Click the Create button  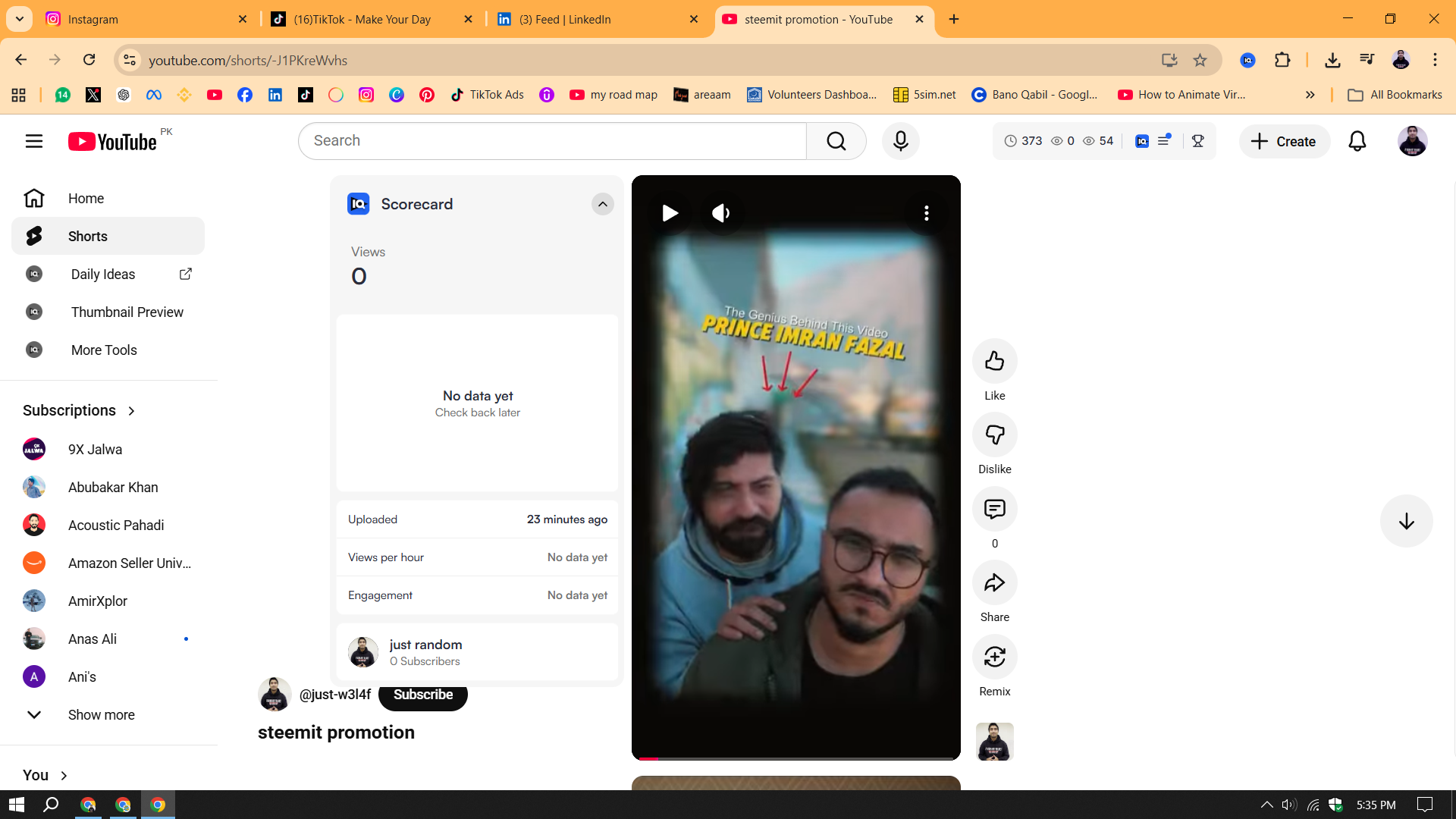[1284, 141]
